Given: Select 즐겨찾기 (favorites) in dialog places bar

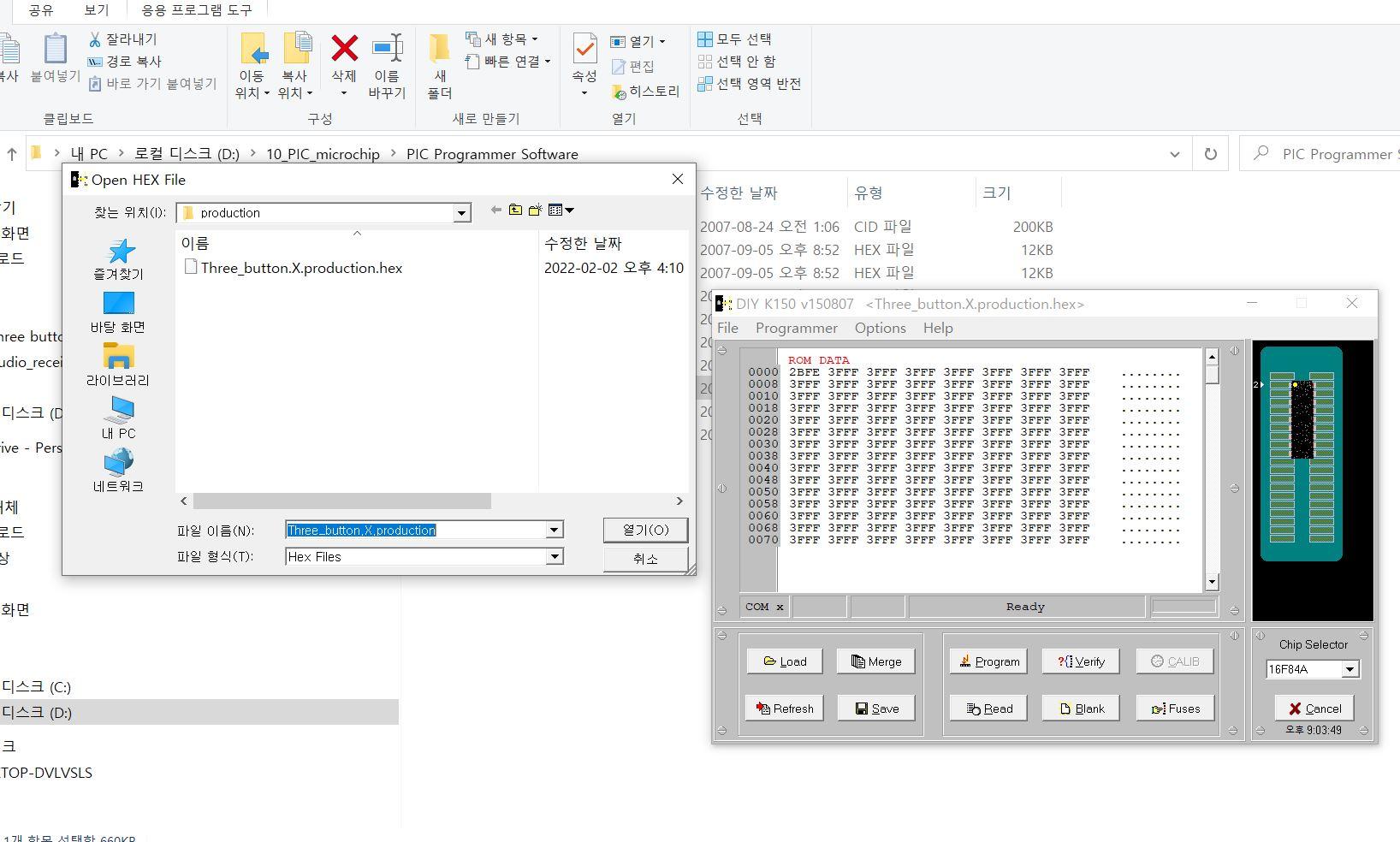Looking at the screenshot, I should coord(118,260).
